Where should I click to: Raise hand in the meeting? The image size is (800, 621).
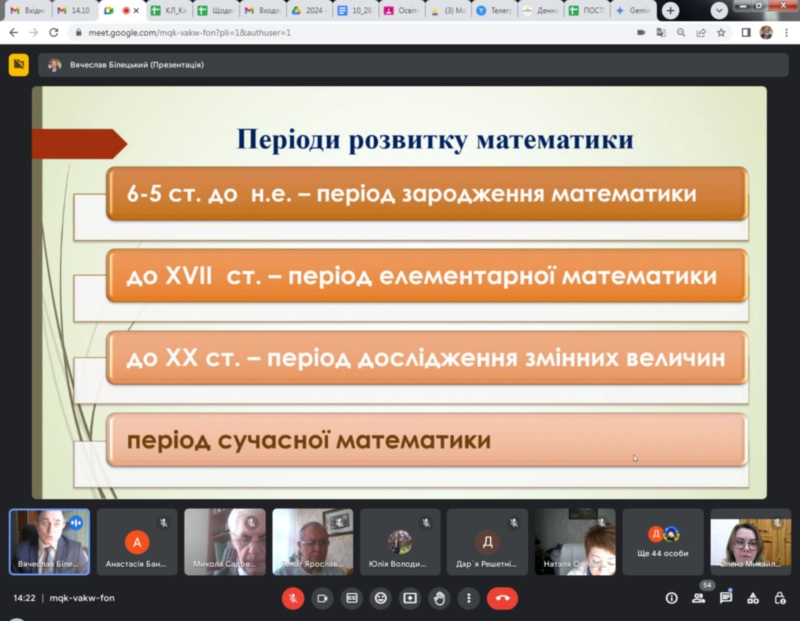coord(438,598)
